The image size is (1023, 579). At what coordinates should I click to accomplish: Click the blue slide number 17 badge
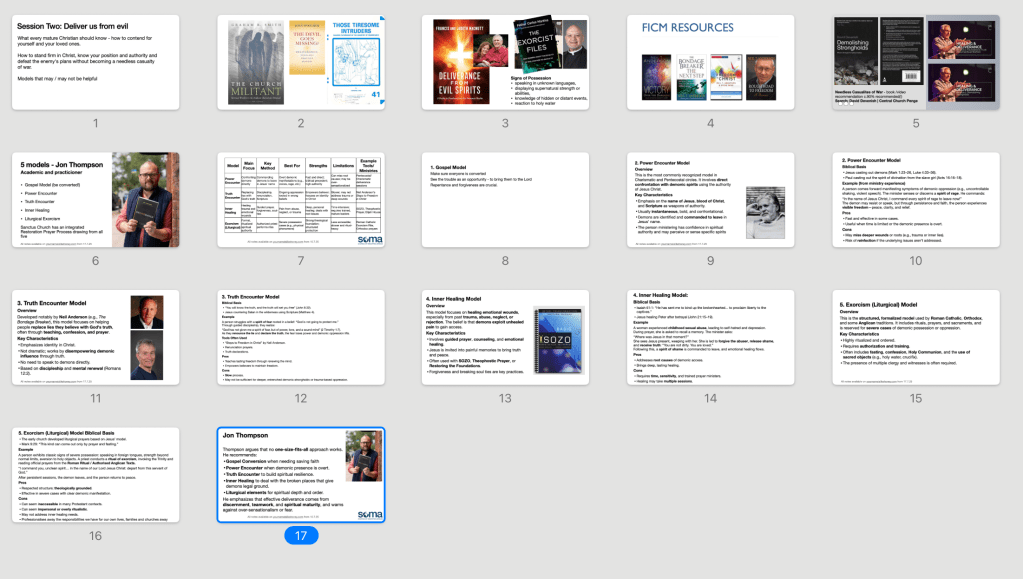[x=300, y=535]
